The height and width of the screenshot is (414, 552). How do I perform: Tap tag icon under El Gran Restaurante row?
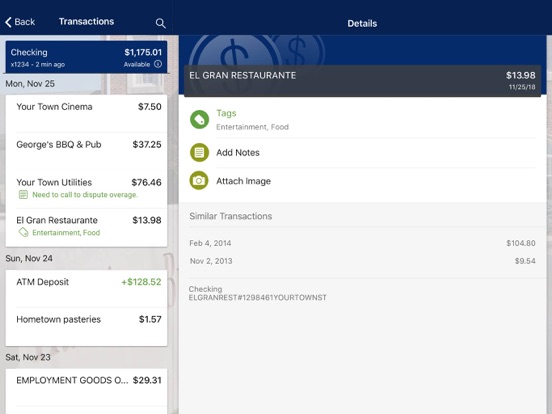point(23,232)
